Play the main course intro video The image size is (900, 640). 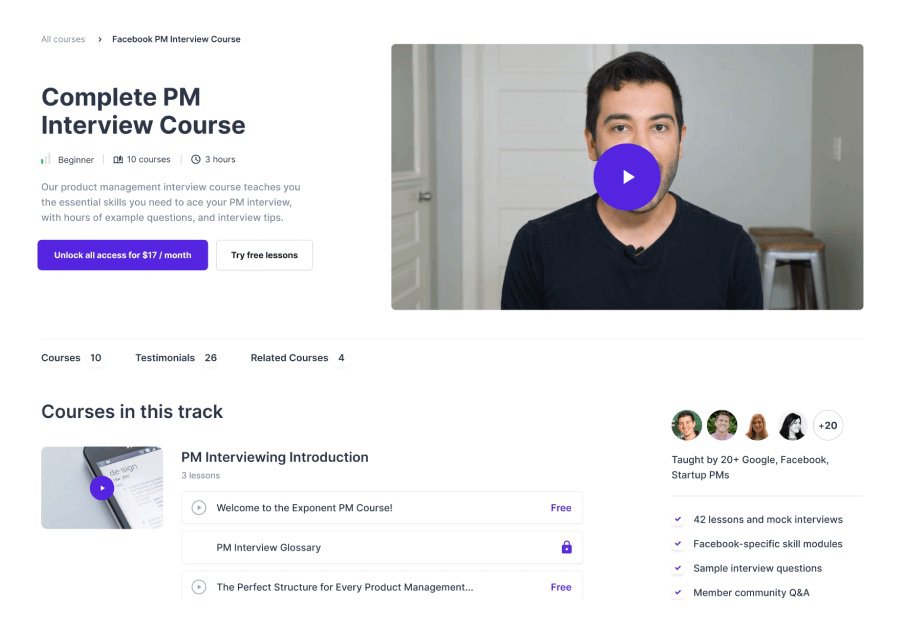[x=627, y=177]
